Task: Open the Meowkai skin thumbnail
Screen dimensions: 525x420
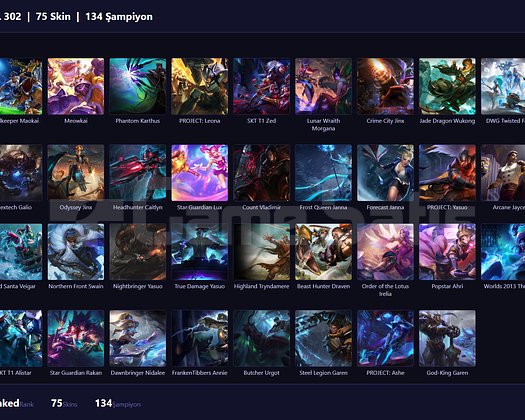Action: point(76,86)
